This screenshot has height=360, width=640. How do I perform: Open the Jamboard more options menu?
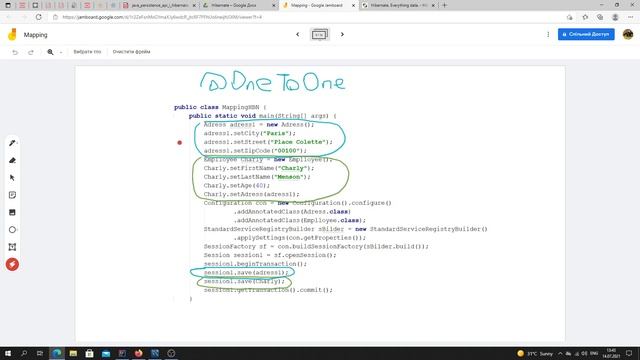548,35
